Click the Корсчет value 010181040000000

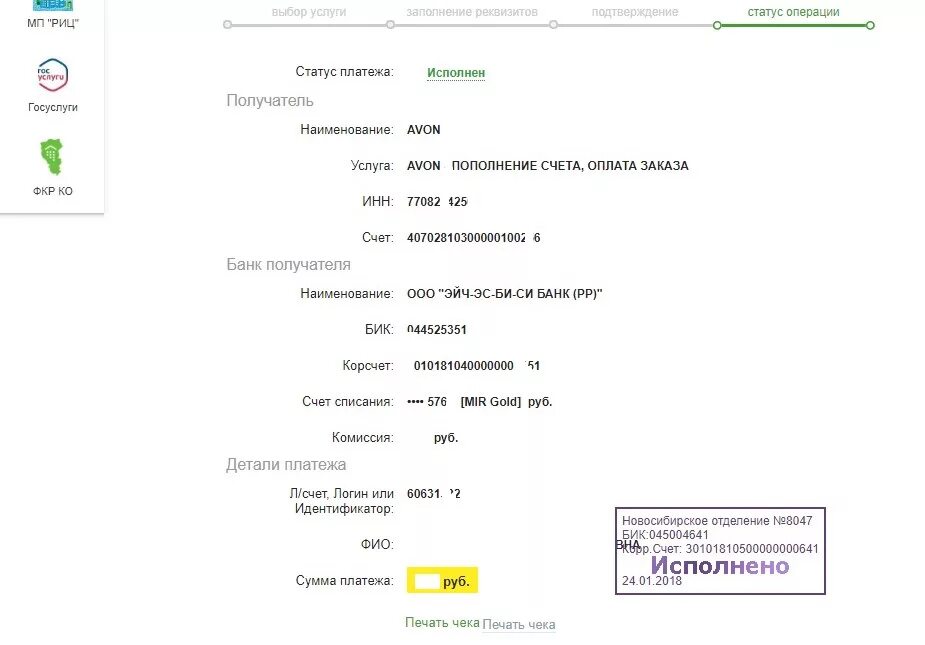click(x=476, y=366)
